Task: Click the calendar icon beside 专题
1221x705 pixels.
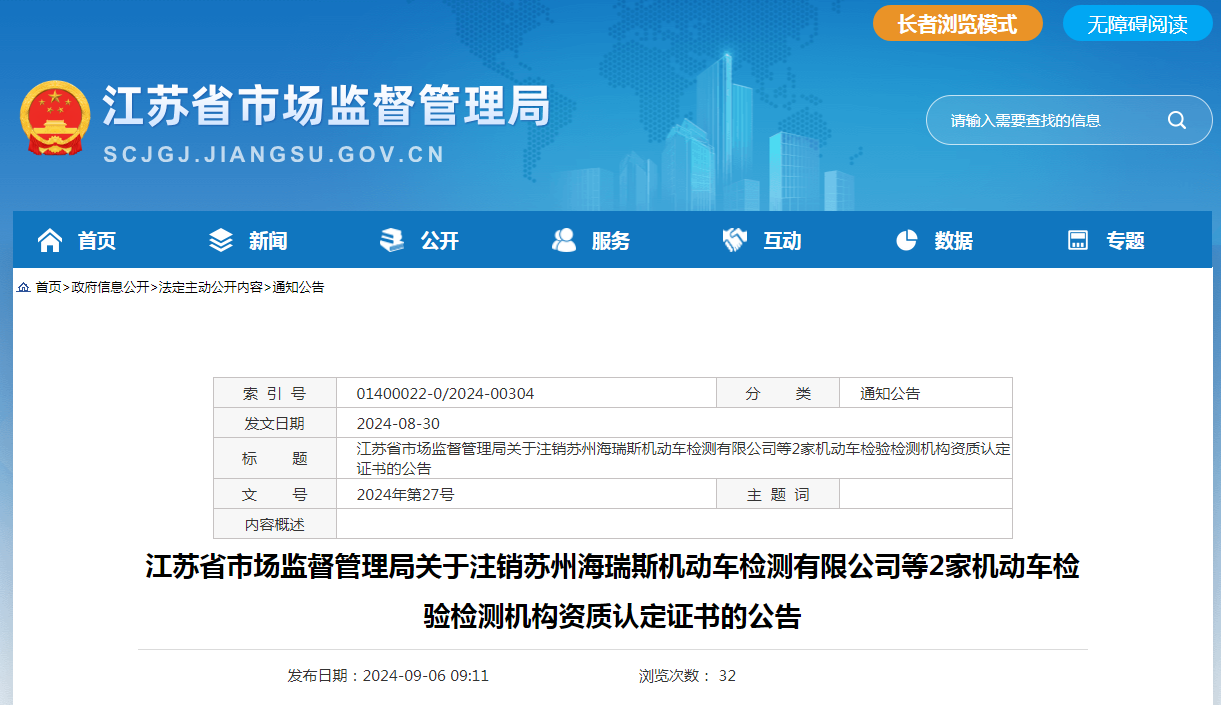Action: pos(1078,240)
